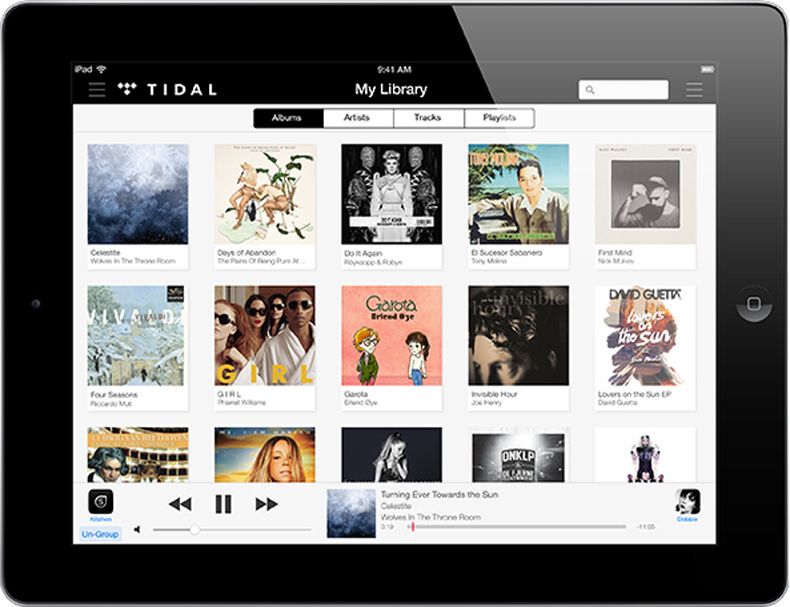Click 'Turning Ever Towards the Sun' title

tap(439, 495)
